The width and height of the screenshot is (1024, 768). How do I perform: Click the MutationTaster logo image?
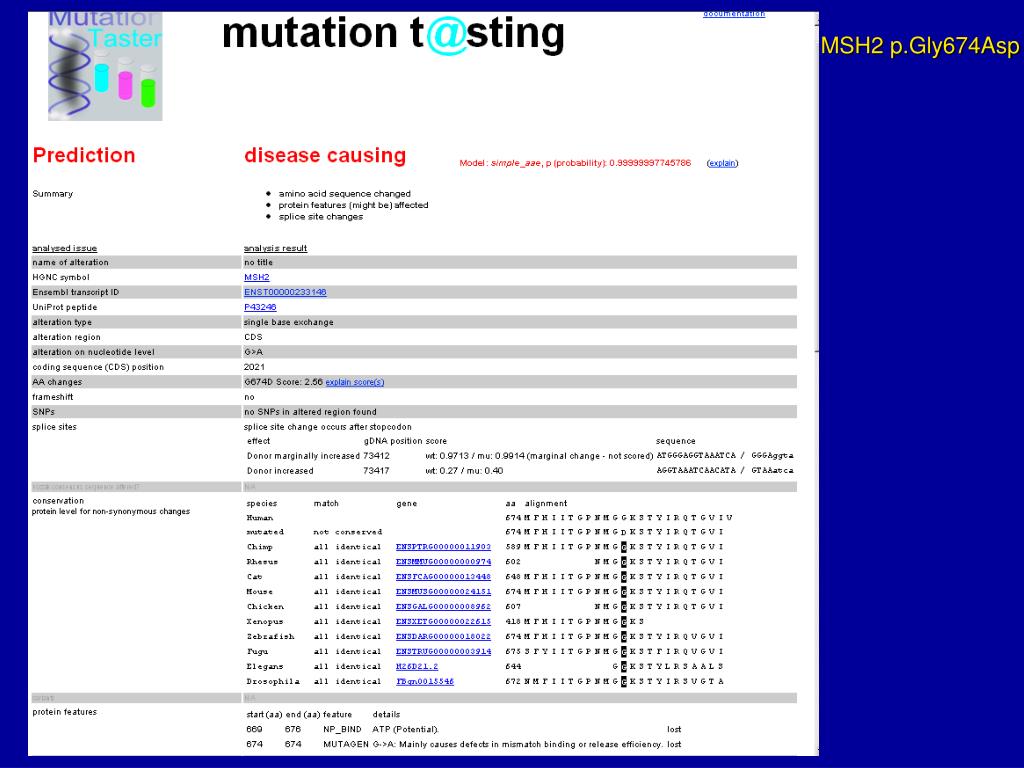(105, 66)
